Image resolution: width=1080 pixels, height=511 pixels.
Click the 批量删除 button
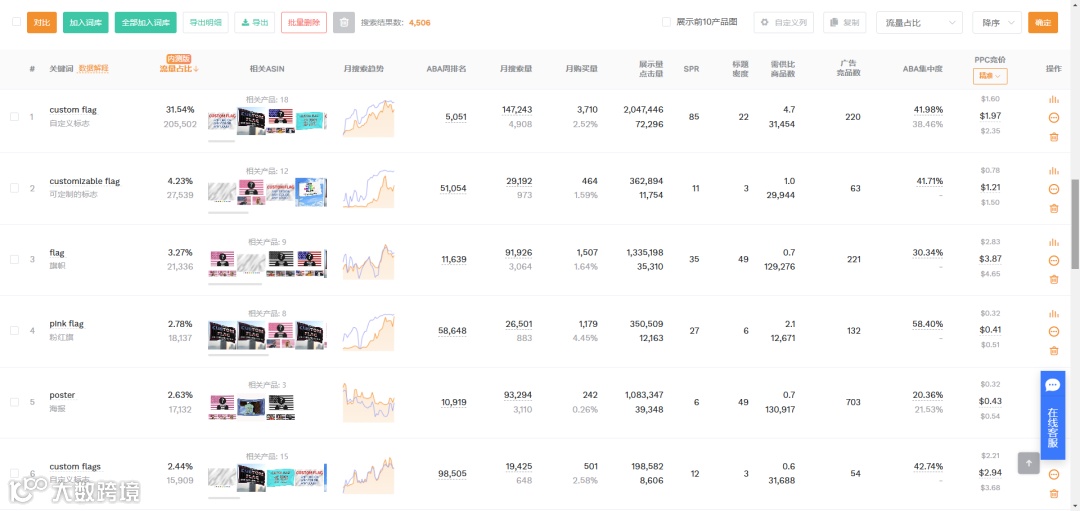coord(304,23)
